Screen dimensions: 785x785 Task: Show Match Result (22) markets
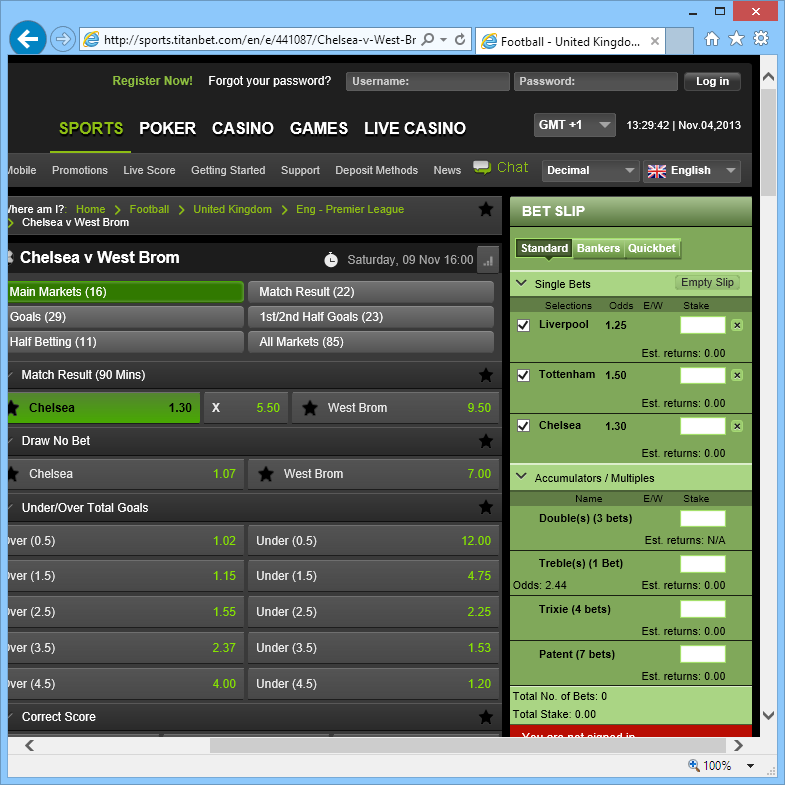click(371, 292)
